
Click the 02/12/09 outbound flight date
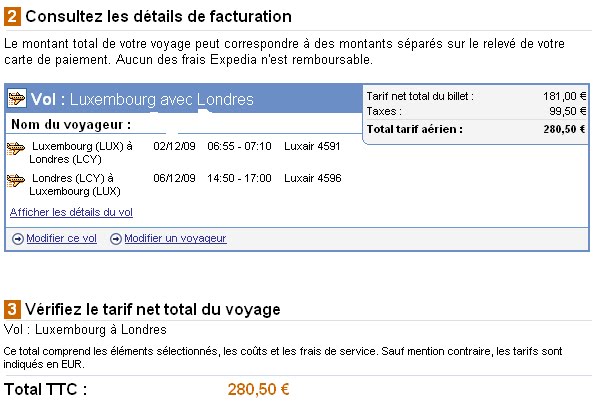click(175, 146)
